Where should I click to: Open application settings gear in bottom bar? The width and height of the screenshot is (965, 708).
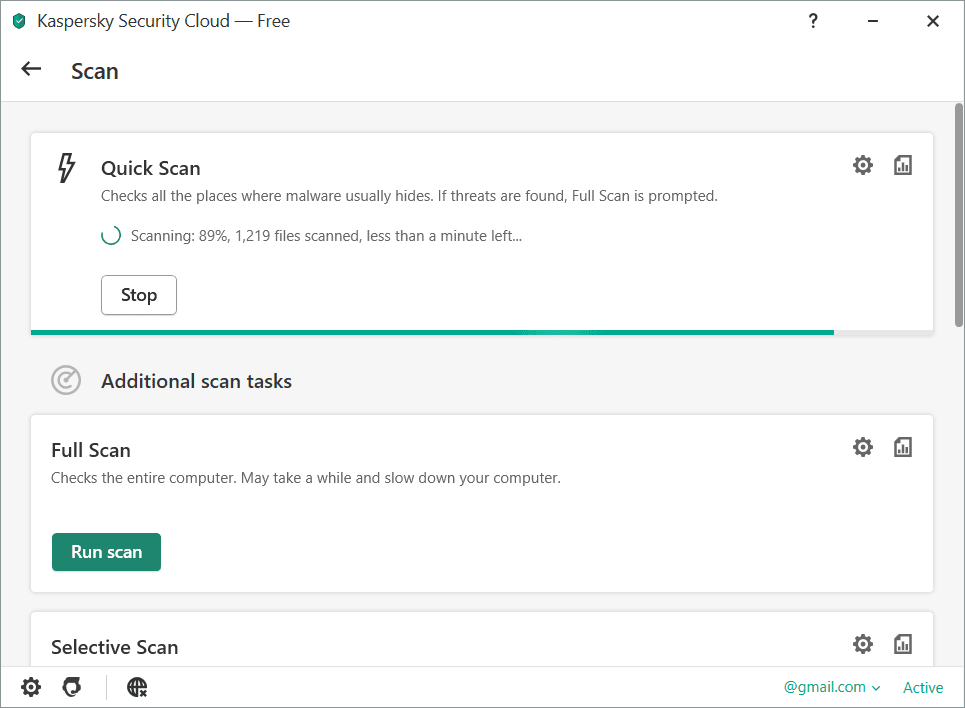pos(32,687)
